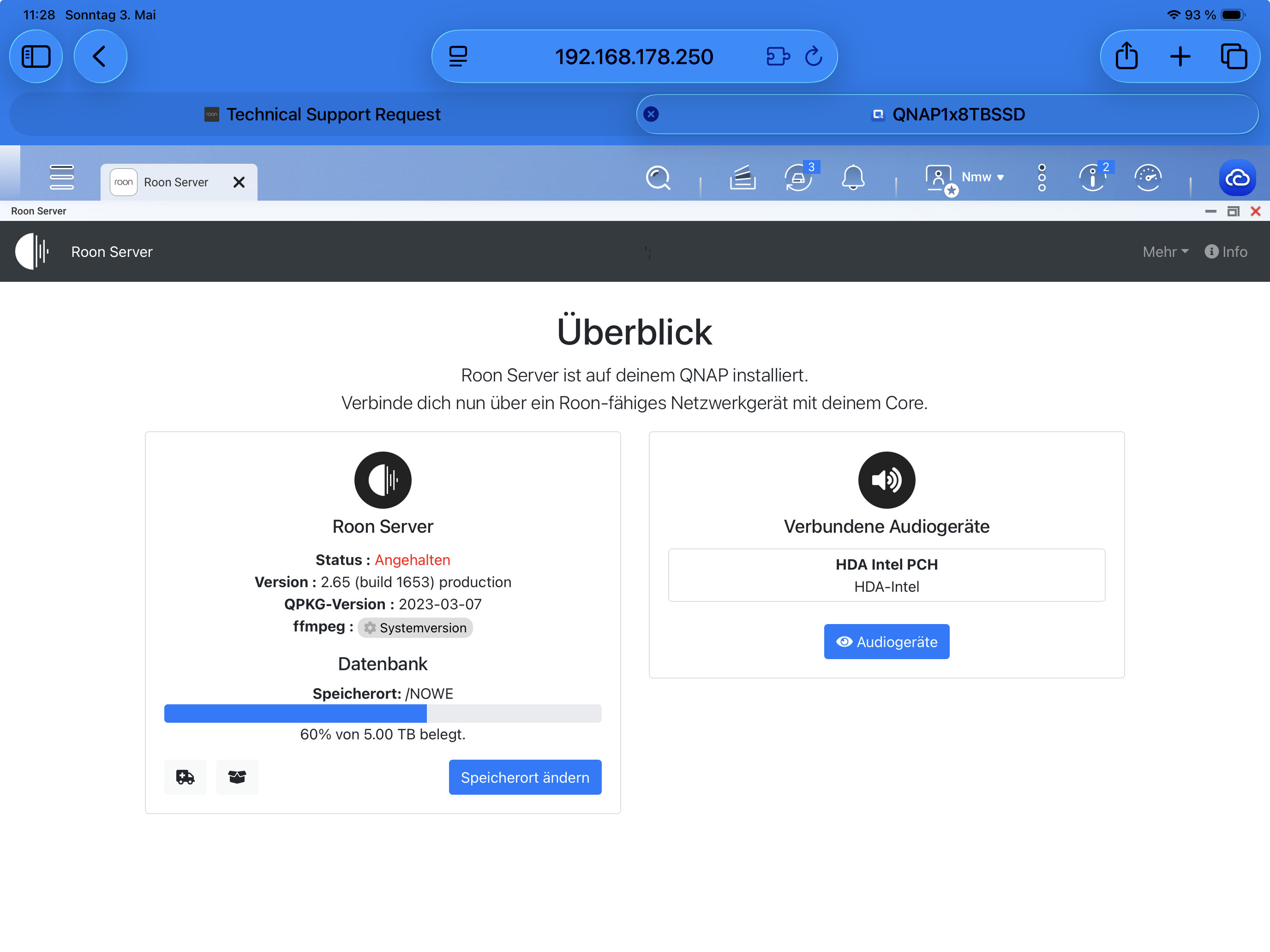Click the Audiogeräte button

pyautogui.click(x=887, y=642)
